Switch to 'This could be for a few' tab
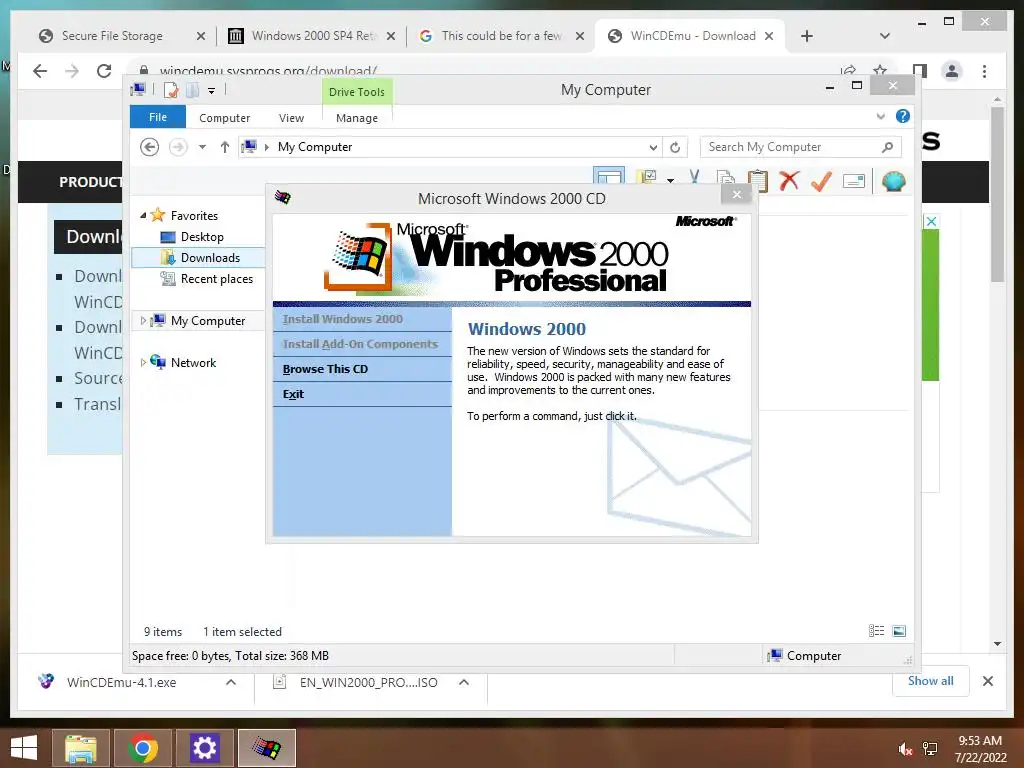Screen dimensions: 1024x768 pyautogui.click(x=502, y=36)
